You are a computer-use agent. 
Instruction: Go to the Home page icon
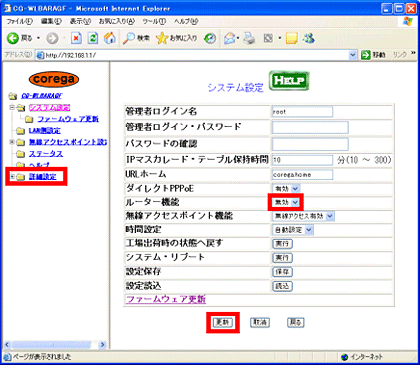point(109,38)
